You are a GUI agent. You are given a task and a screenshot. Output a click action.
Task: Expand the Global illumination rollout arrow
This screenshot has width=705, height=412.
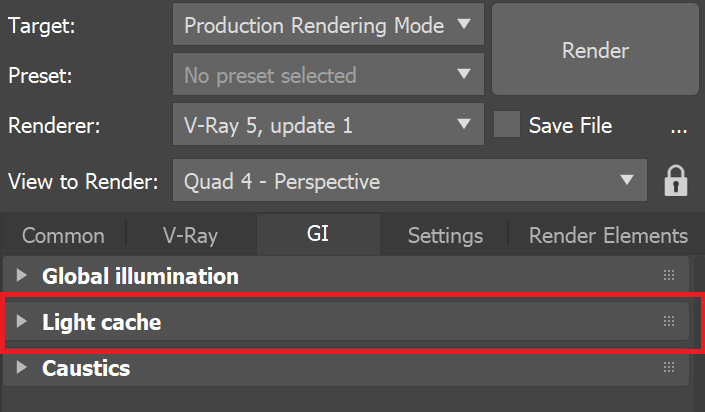tap(23, 276)
